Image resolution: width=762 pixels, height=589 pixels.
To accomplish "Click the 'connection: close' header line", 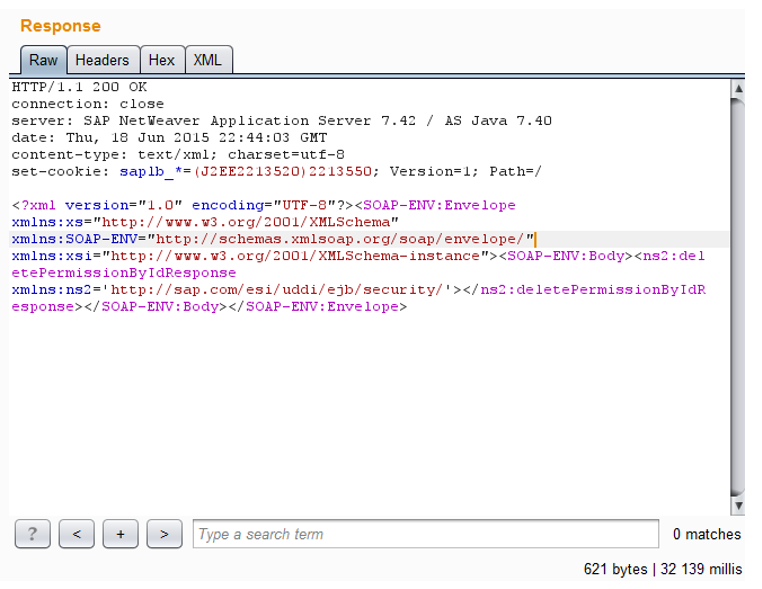I will 88,104.
